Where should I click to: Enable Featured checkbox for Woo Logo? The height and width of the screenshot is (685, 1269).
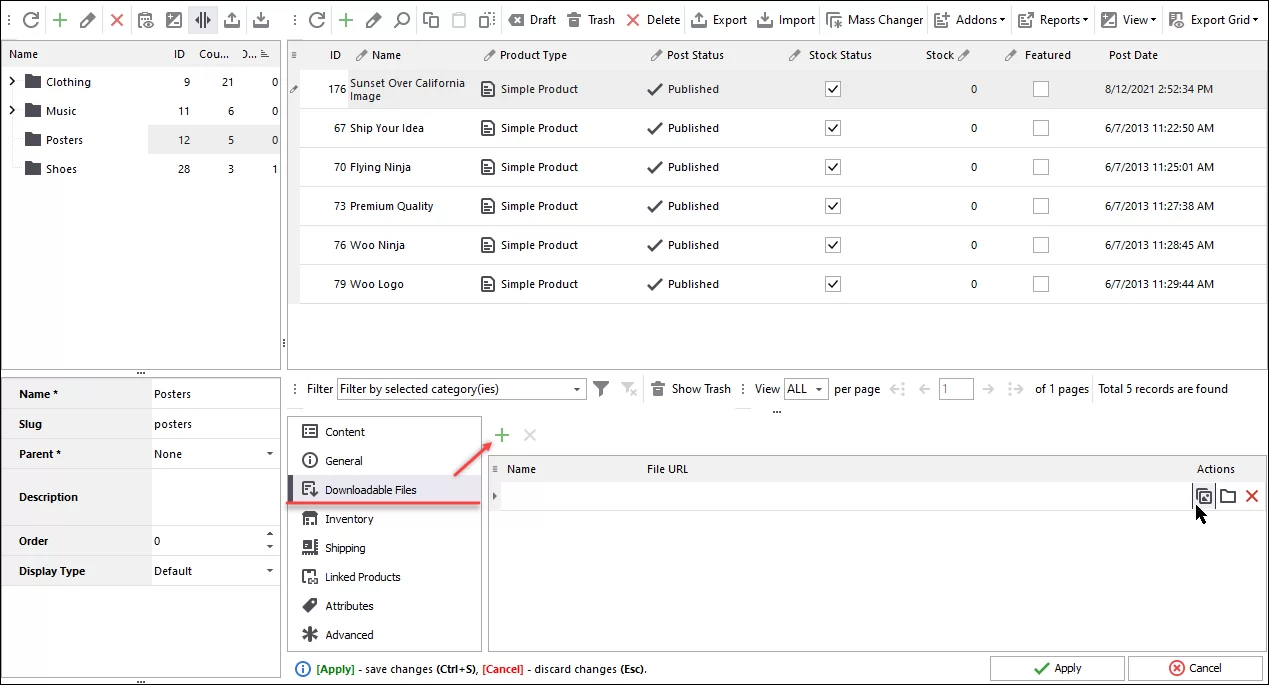1040,283
